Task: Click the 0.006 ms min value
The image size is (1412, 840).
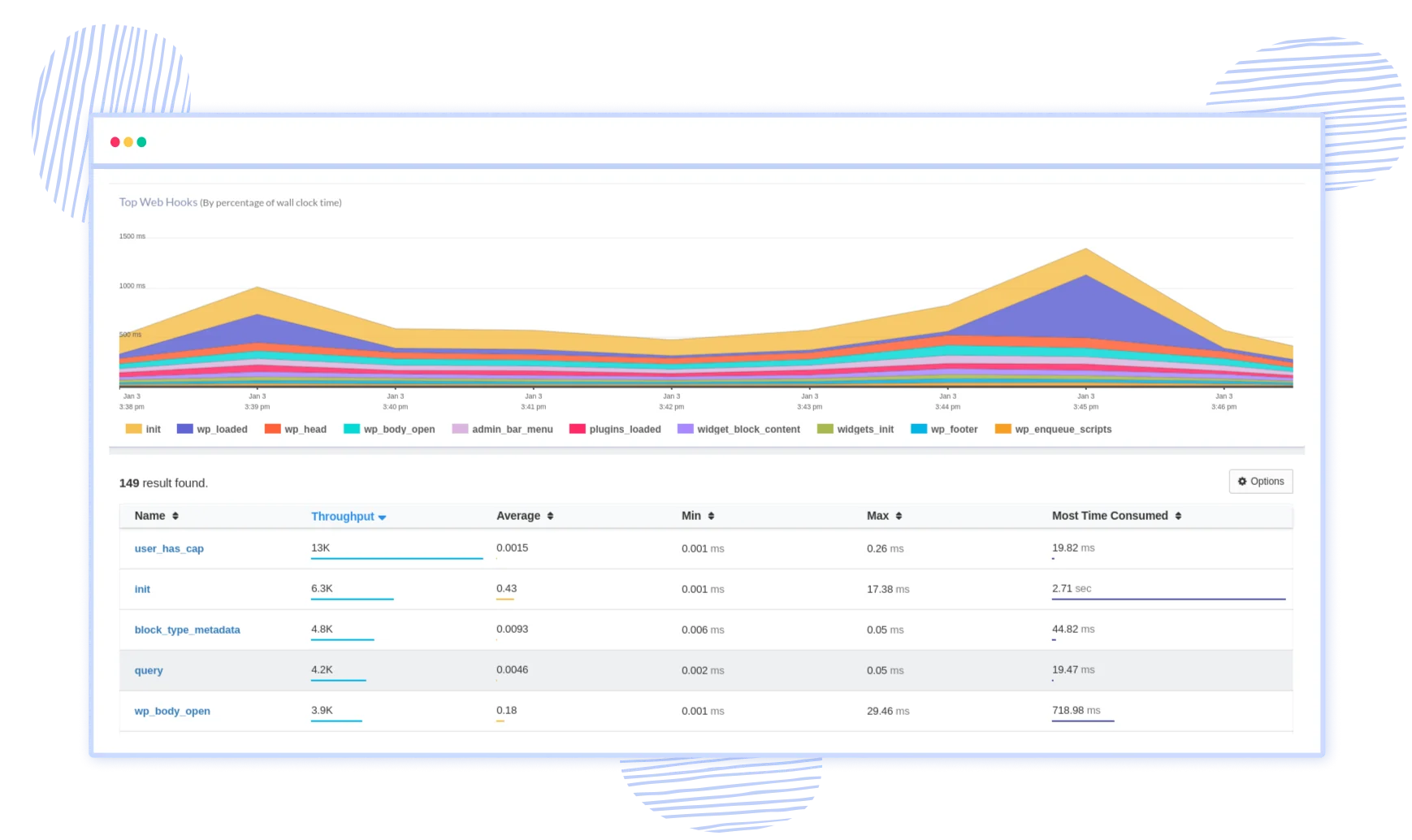Action: 703,630
